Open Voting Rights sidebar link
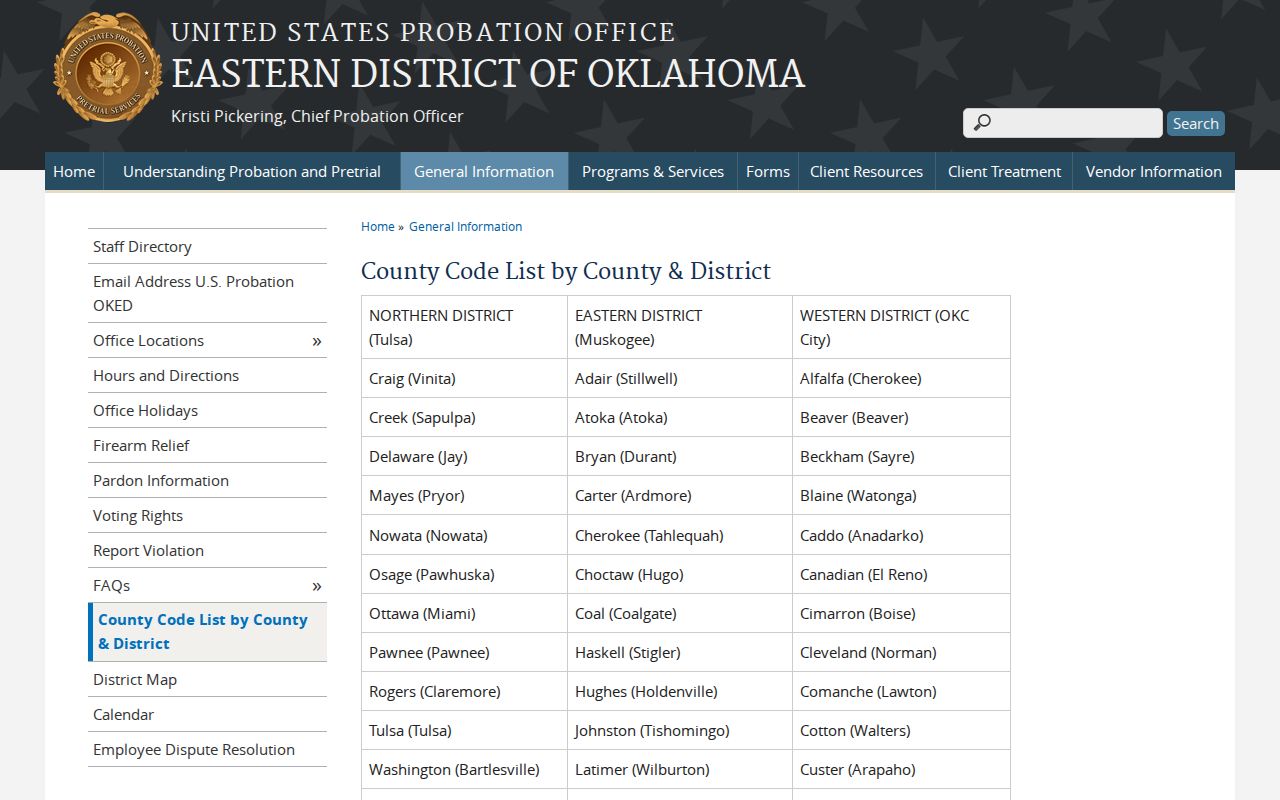The width and height of the screenshot is (1280, 800). (x=207, y=516)
